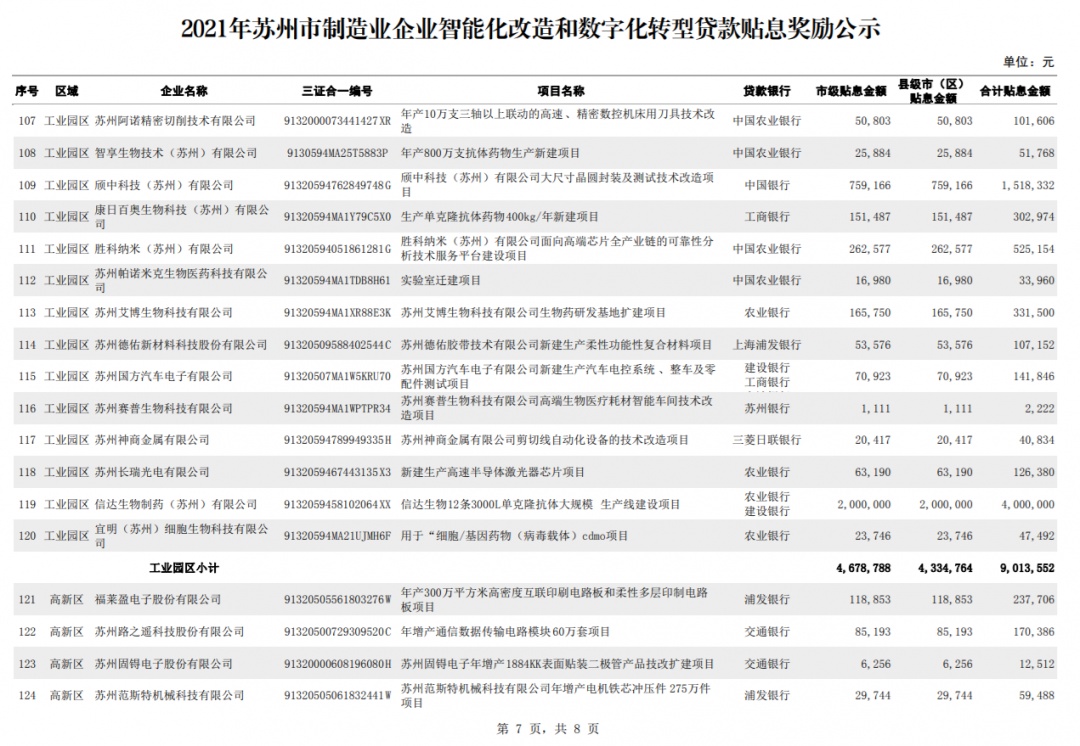1080x746 pixels.
Task: Select company 信达生物制药（苏州）有限公司
Action: 176,504
